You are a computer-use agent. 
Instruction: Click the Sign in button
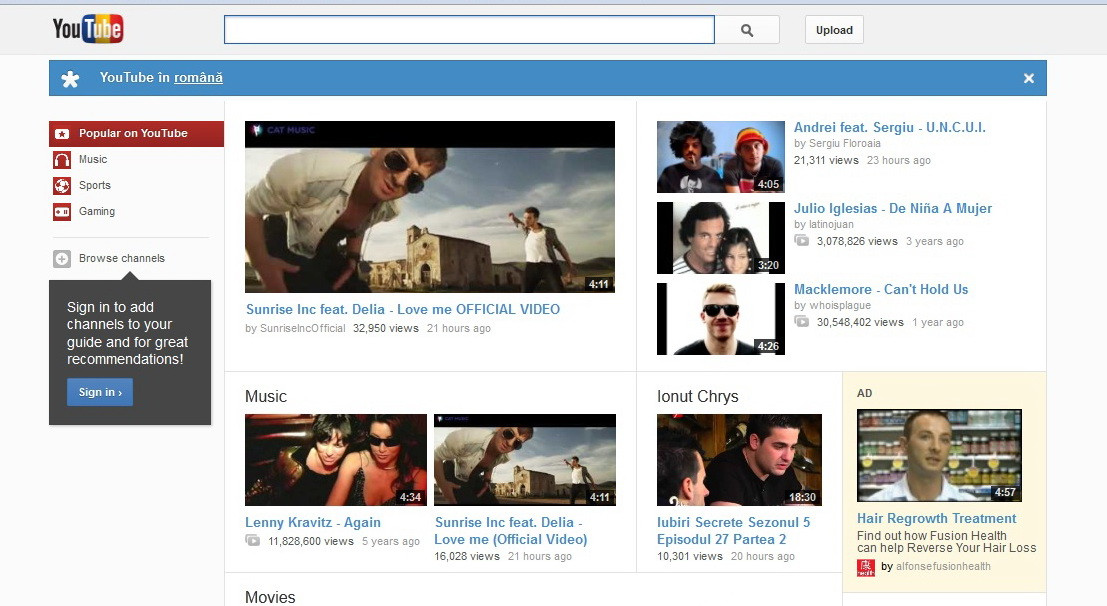tap(99, 392)
